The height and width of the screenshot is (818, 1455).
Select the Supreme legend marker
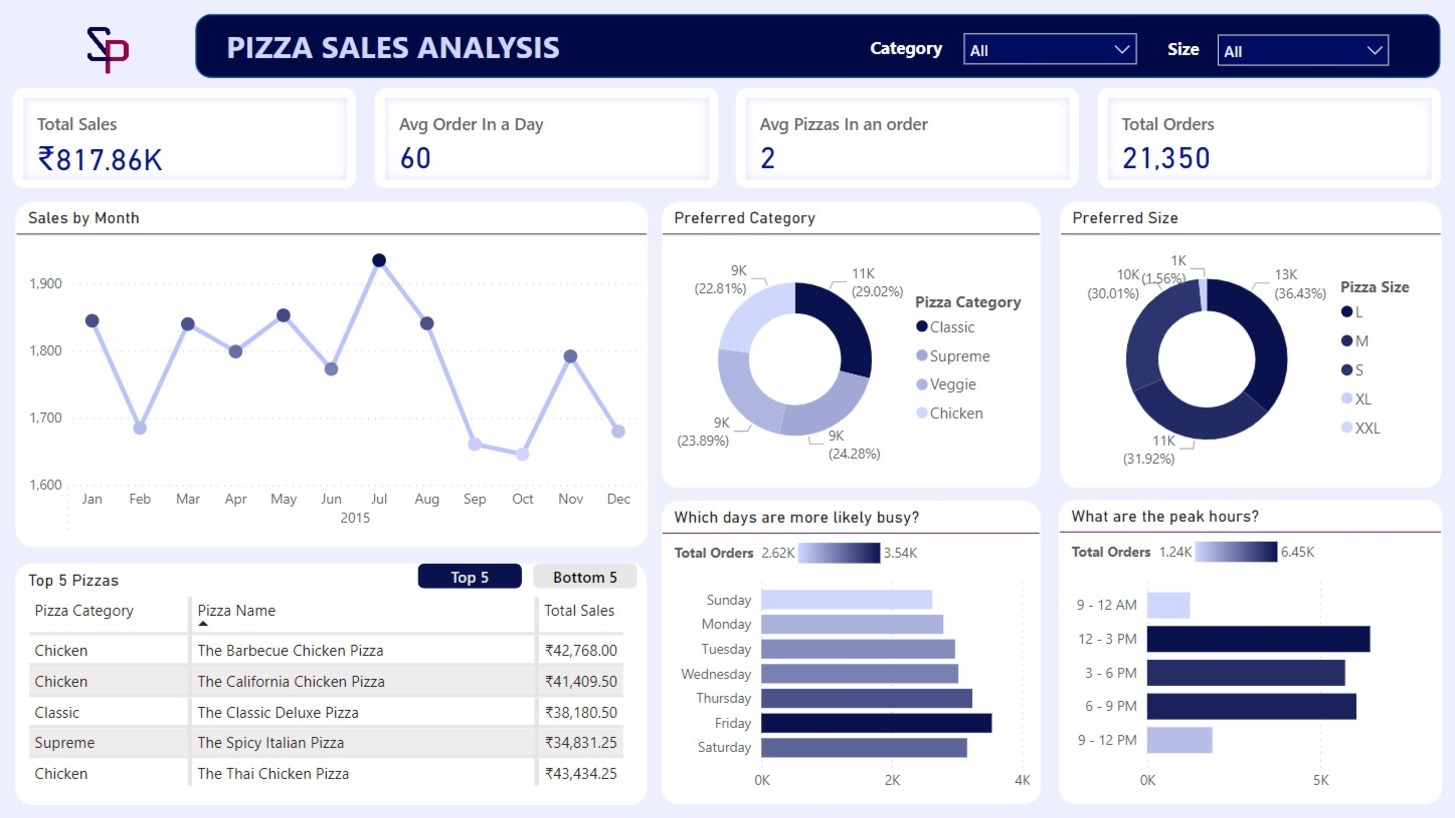922,356
